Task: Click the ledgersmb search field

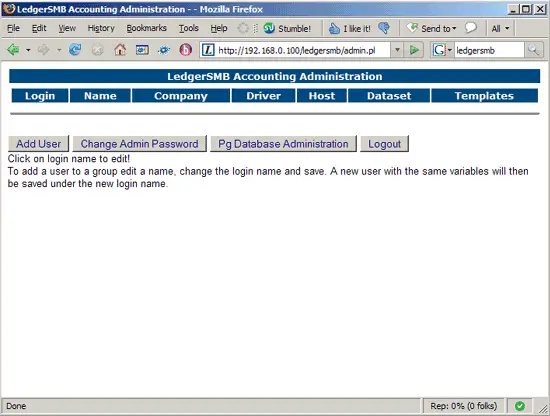Action: click(x=489, y=50)
